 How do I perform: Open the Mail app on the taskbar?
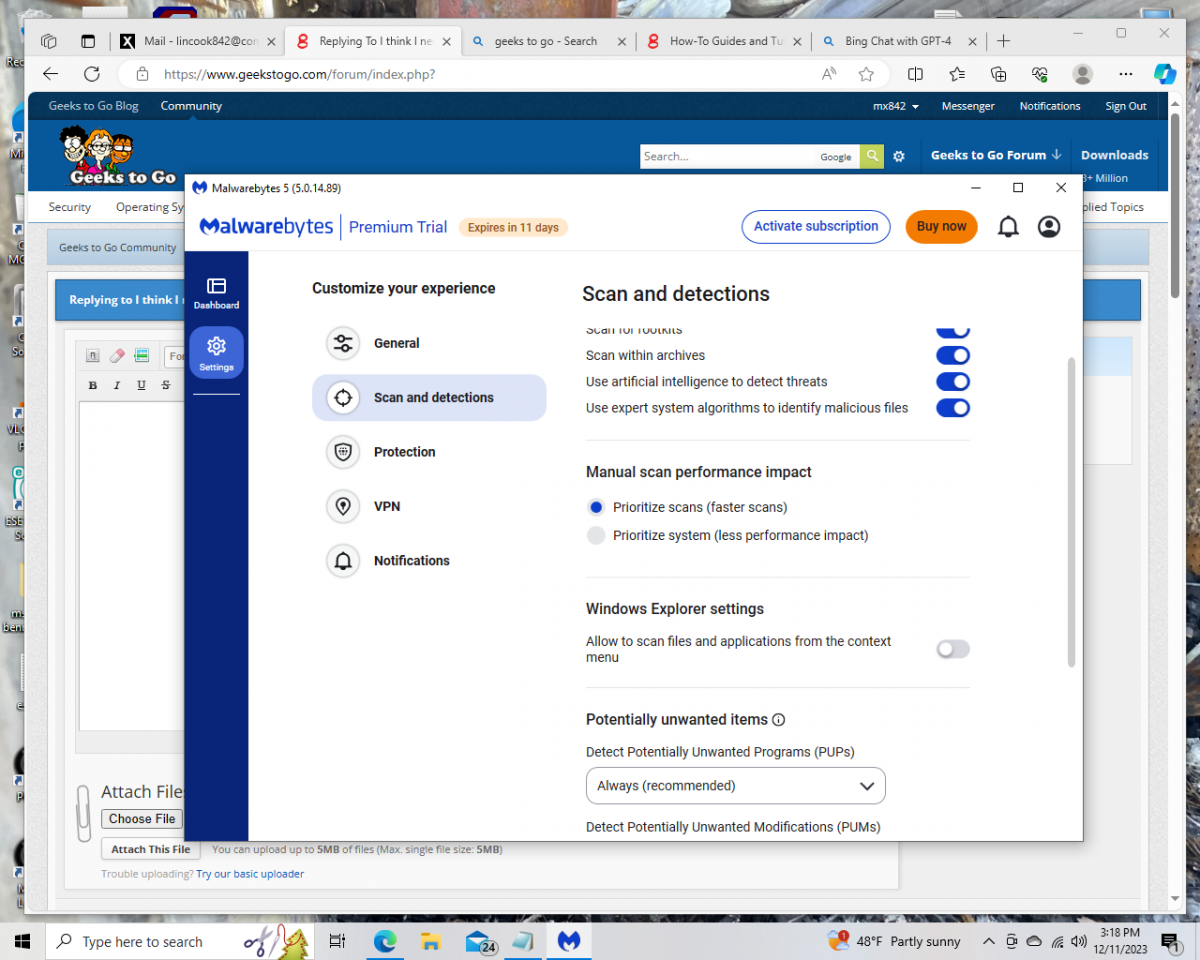tap(480, 941)
